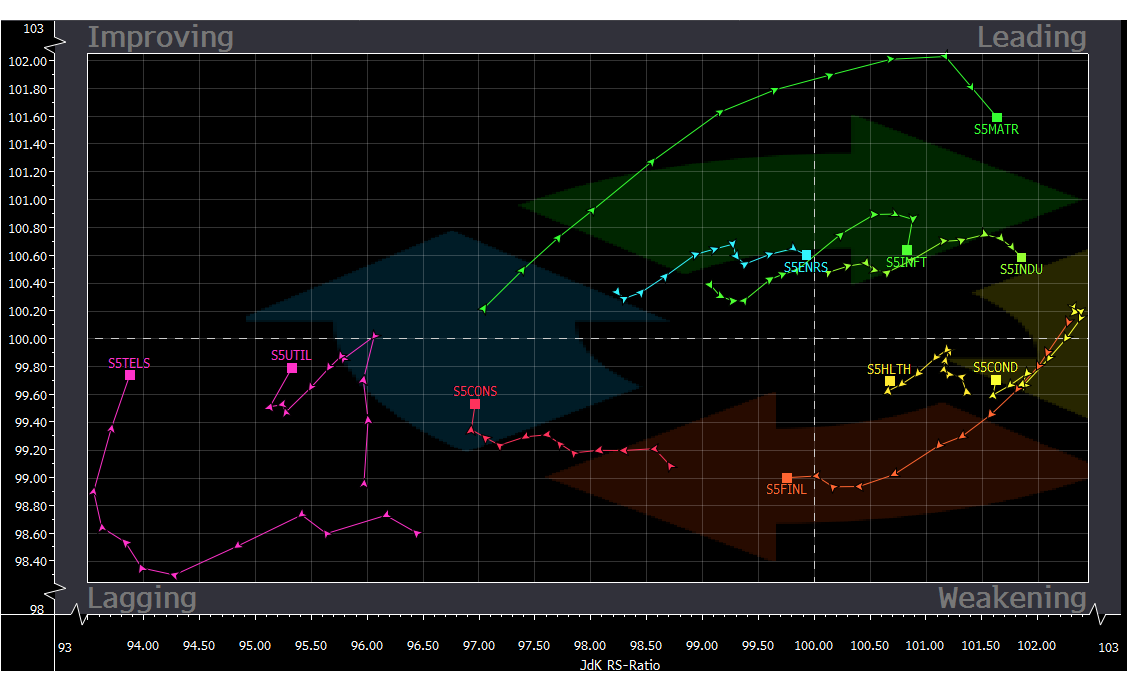Screen dimensions: 1127x691
Task: Click the 100.00 y-axis tick label
Action: pyautogui.click(x=27, y=339)
